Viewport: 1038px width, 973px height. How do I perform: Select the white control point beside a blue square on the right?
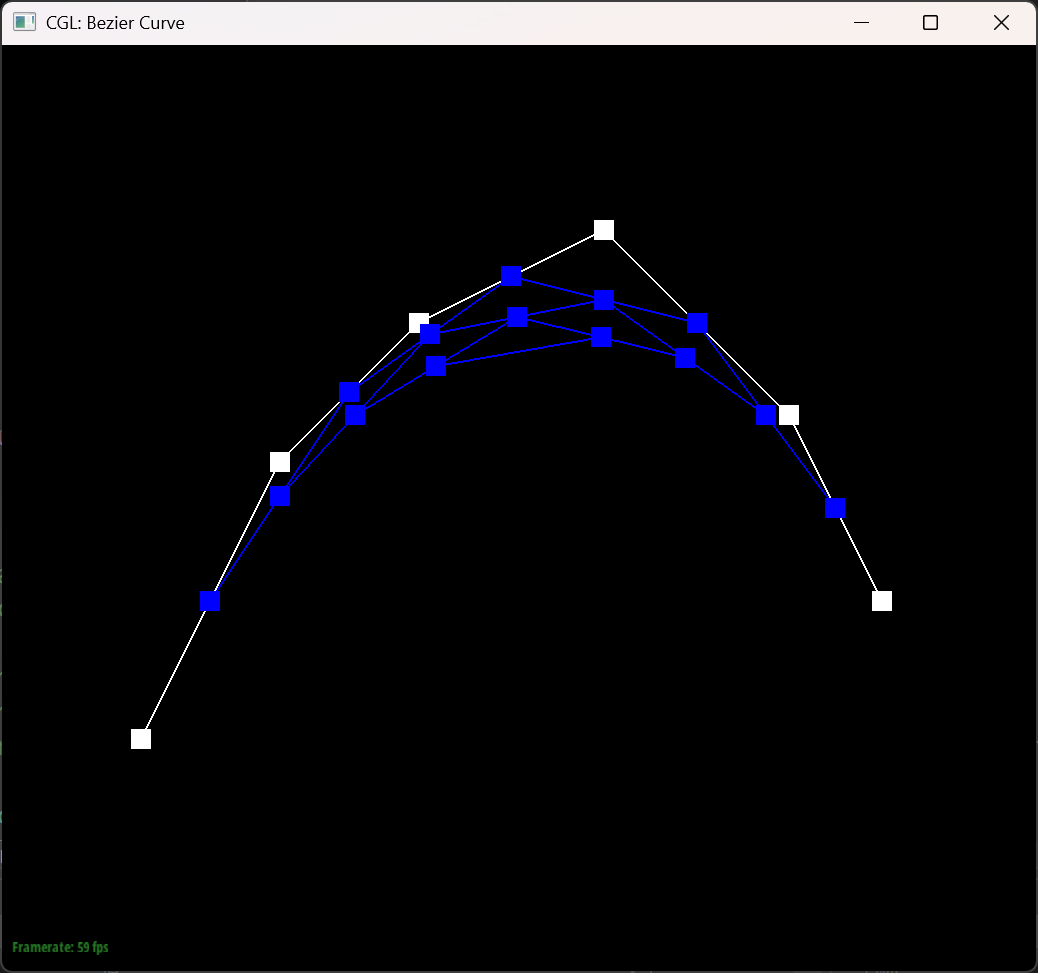(x=789, y=415)
